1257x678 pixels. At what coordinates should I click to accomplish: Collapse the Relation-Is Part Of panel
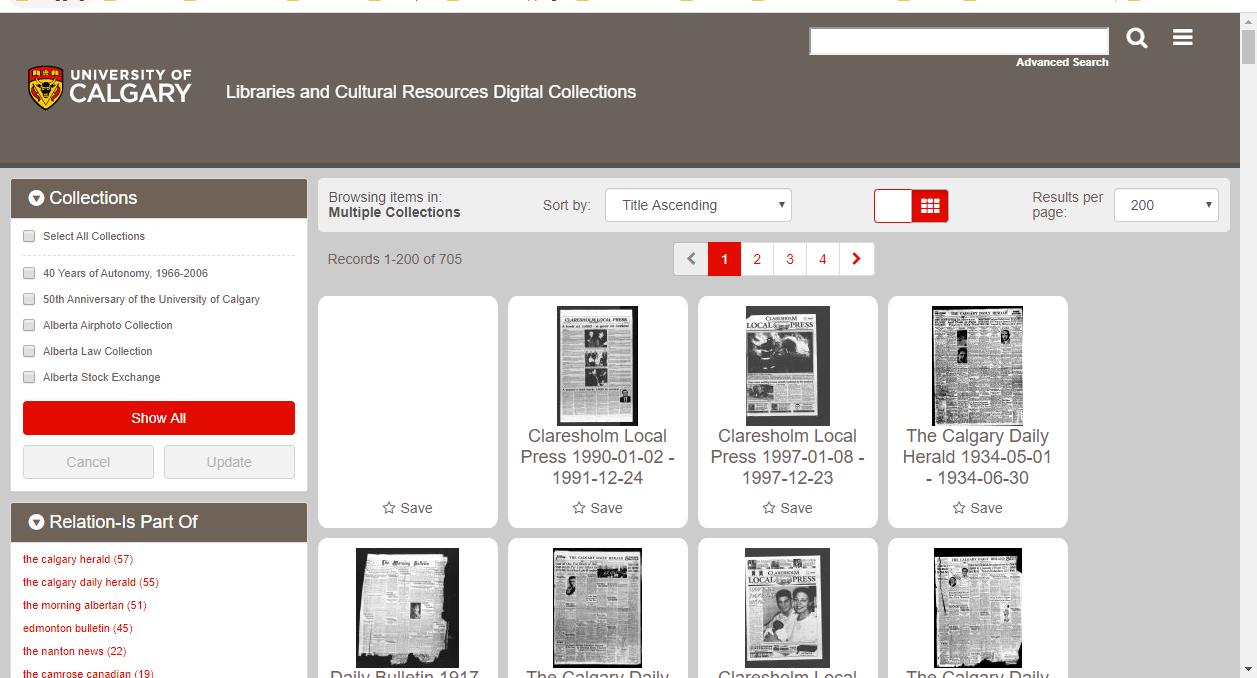coord(37,522)
